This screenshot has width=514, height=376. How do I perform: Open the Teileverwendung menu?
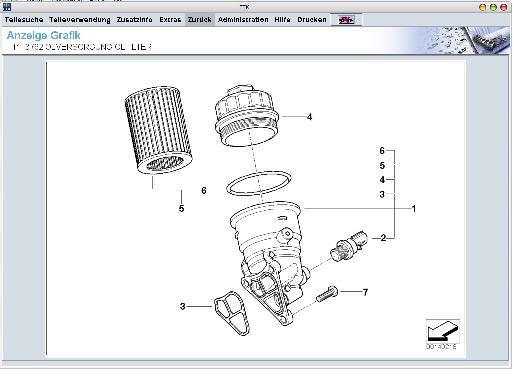[x=80, y=20]
